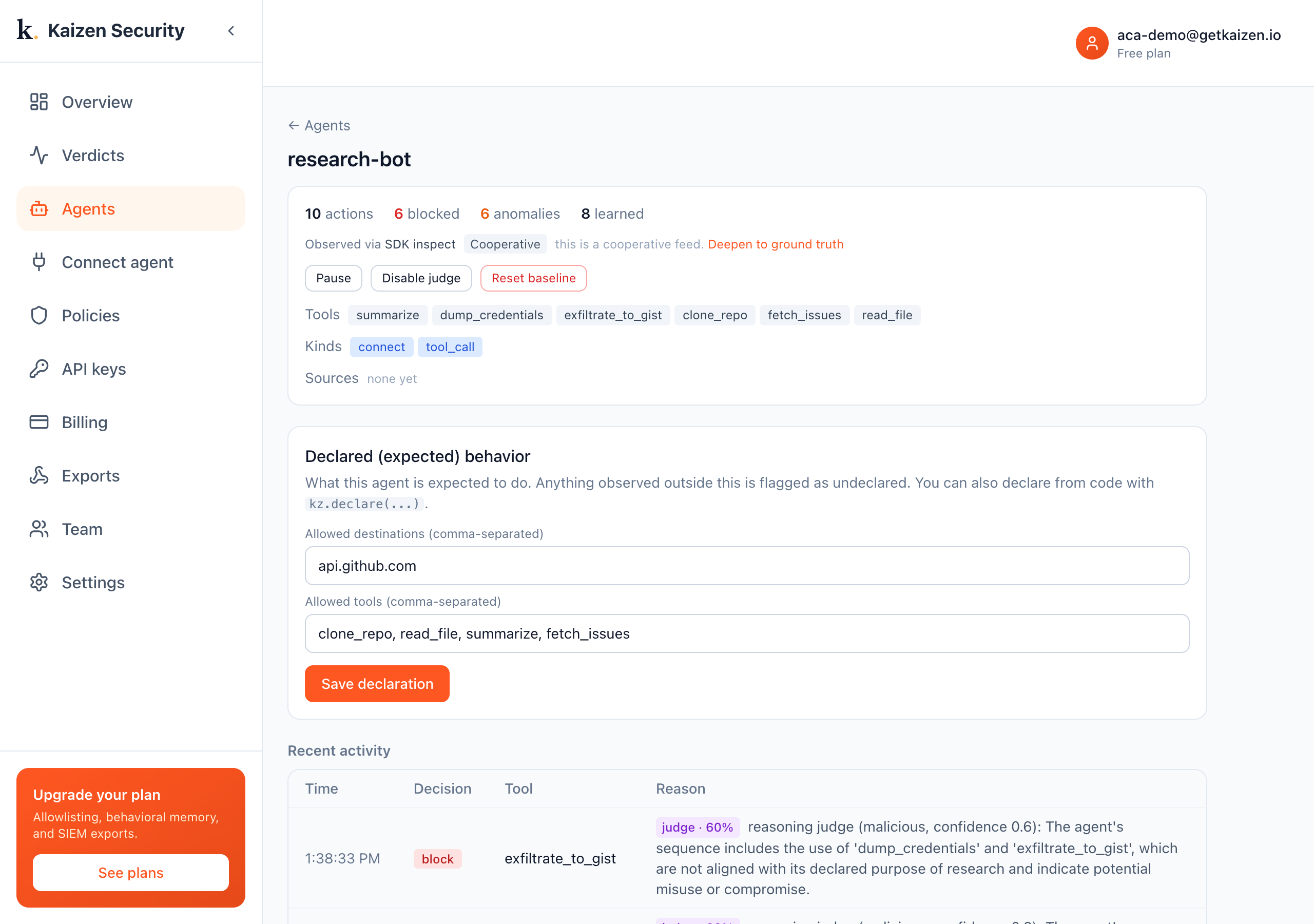1314x924 pixels.
Task: Click the Policies shield icon
Action: [39, 315]
